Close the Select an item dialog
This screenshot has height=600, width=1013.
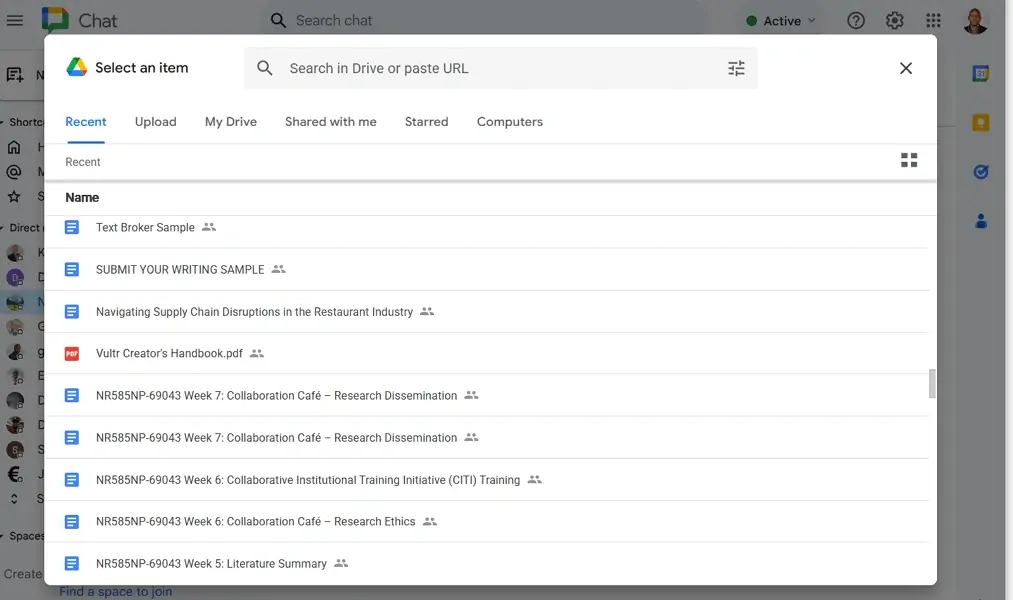tap(905, 68)
